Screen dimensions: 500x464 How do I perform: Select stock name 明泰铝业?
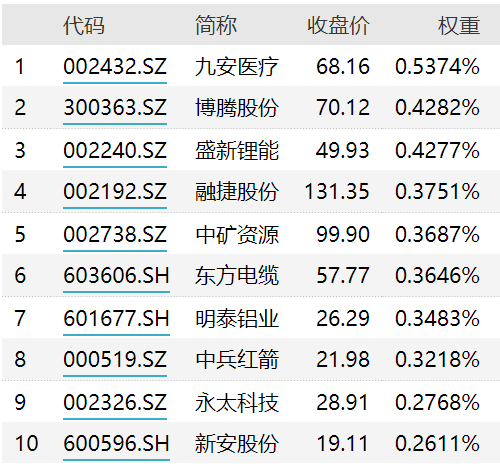[237, 319]
